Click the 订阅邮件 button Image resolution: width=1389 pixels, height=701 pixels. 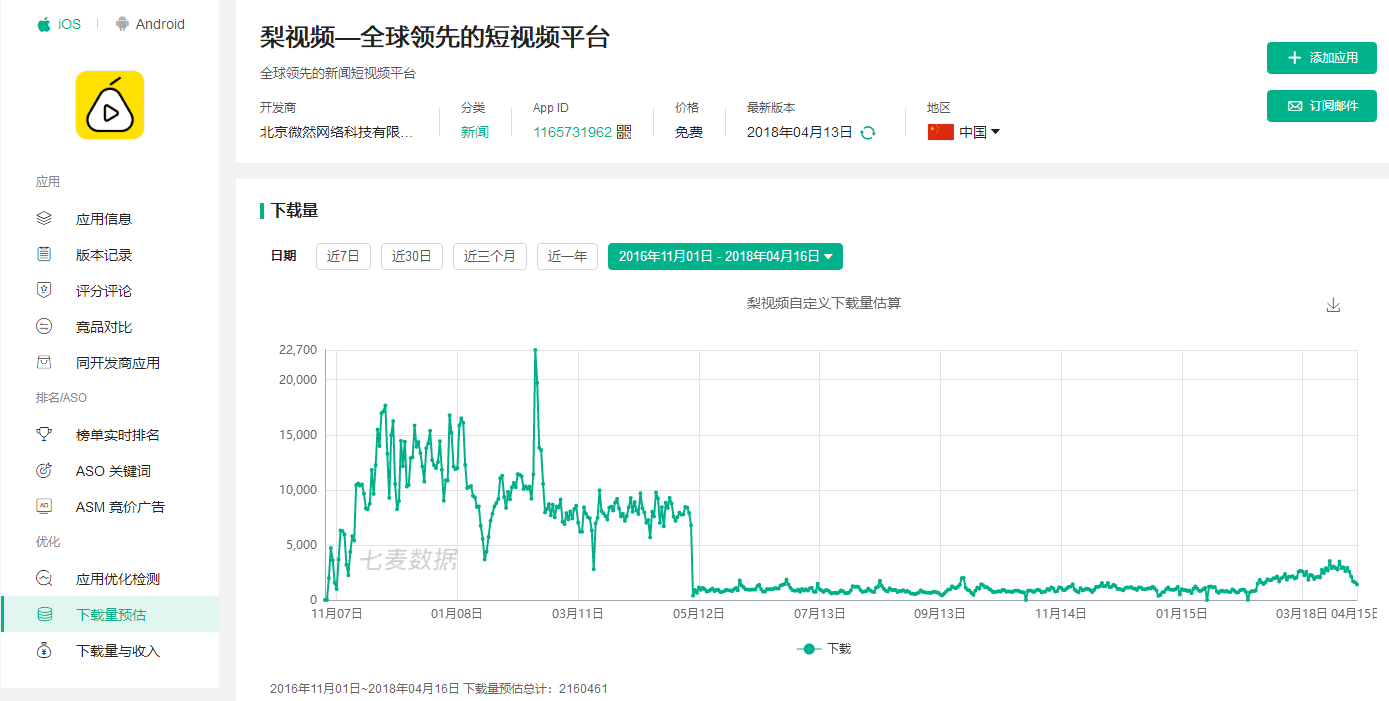(1322, 106)
